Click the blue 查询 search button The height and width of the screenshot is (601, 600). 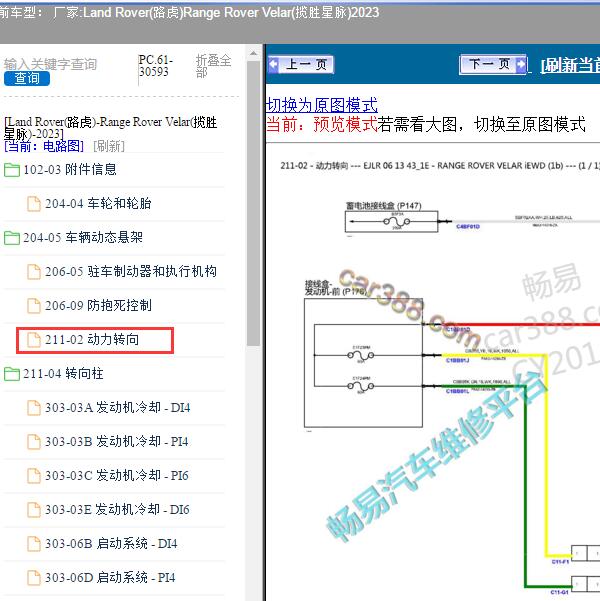(x=27, y=79)
